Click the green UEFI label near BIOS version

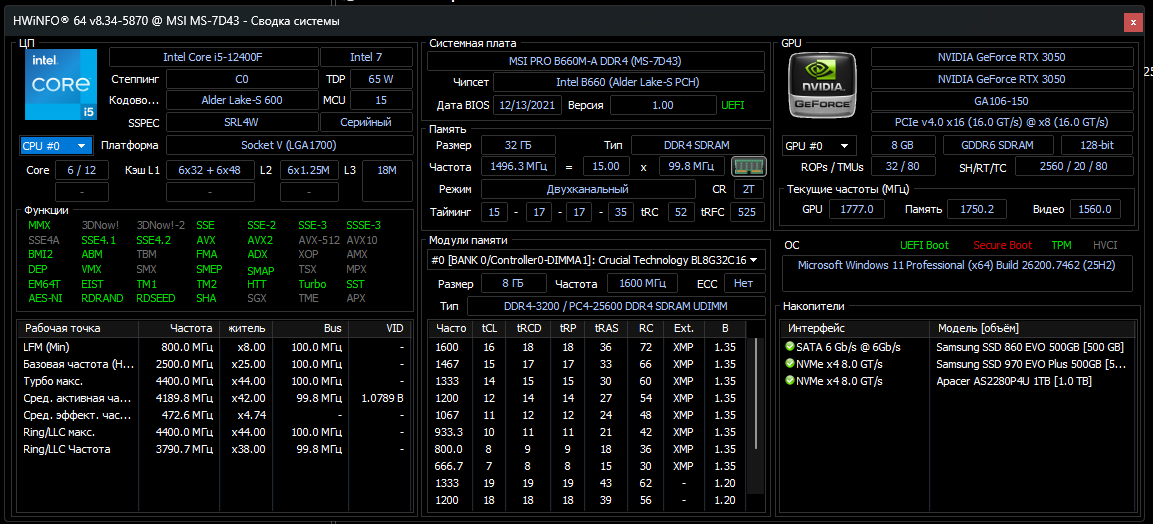pyautogui.click(x=732, y=105)
